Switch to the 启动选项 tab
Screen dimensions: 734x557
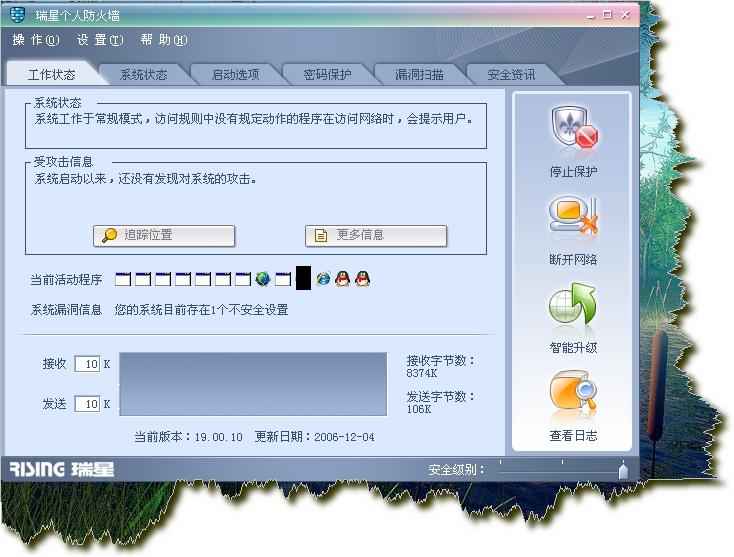point(235,74)
